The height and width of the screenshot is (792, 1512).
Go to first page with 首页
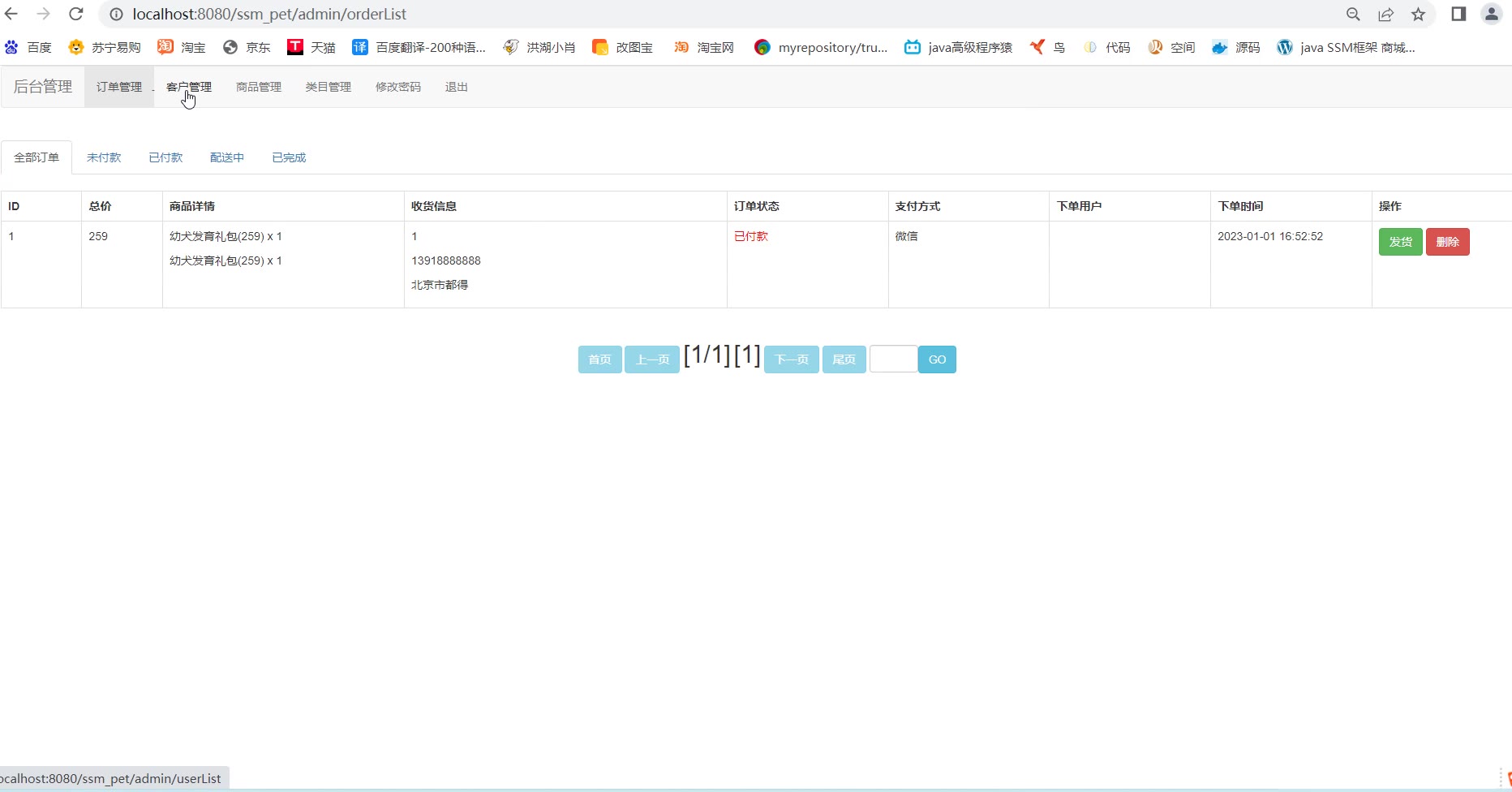[600, 359]
